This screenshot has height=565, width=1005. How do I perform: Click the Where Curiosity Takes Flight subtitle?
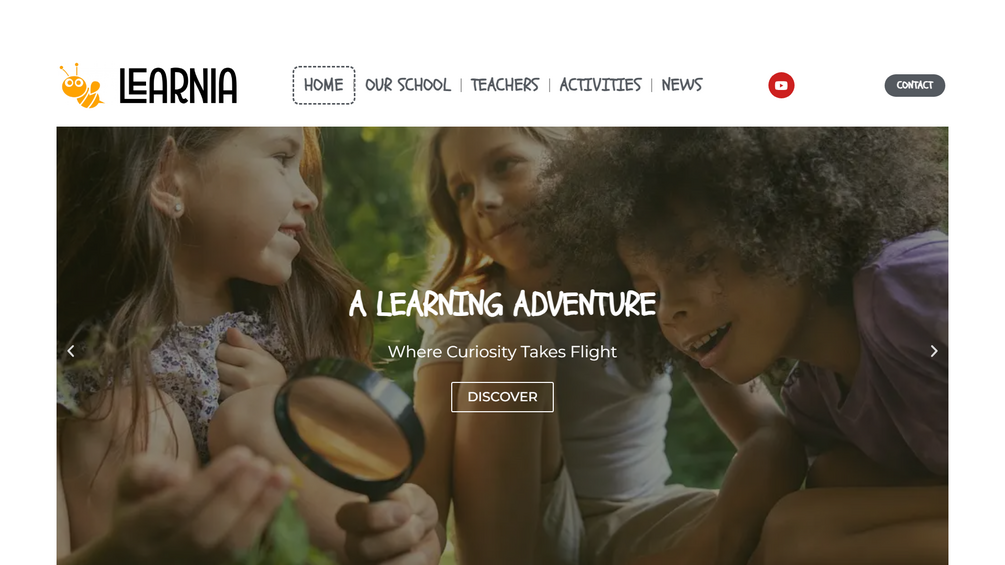coord(502,352)
